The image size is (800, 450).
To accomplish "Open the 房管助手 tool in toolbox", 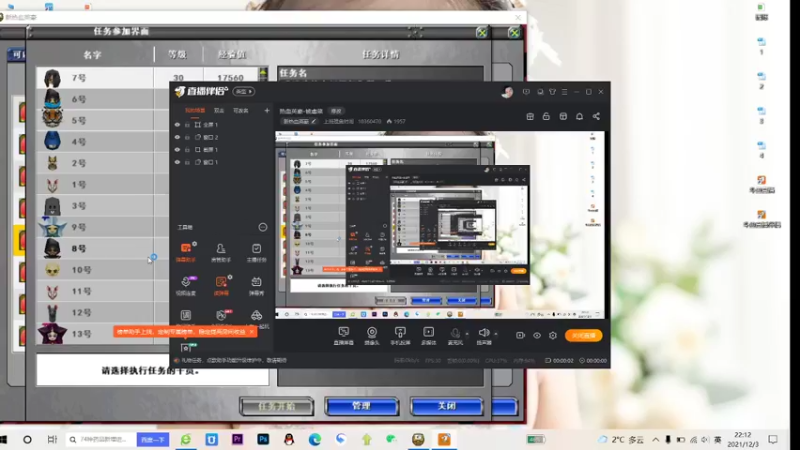I will click(x=221, y=252).
